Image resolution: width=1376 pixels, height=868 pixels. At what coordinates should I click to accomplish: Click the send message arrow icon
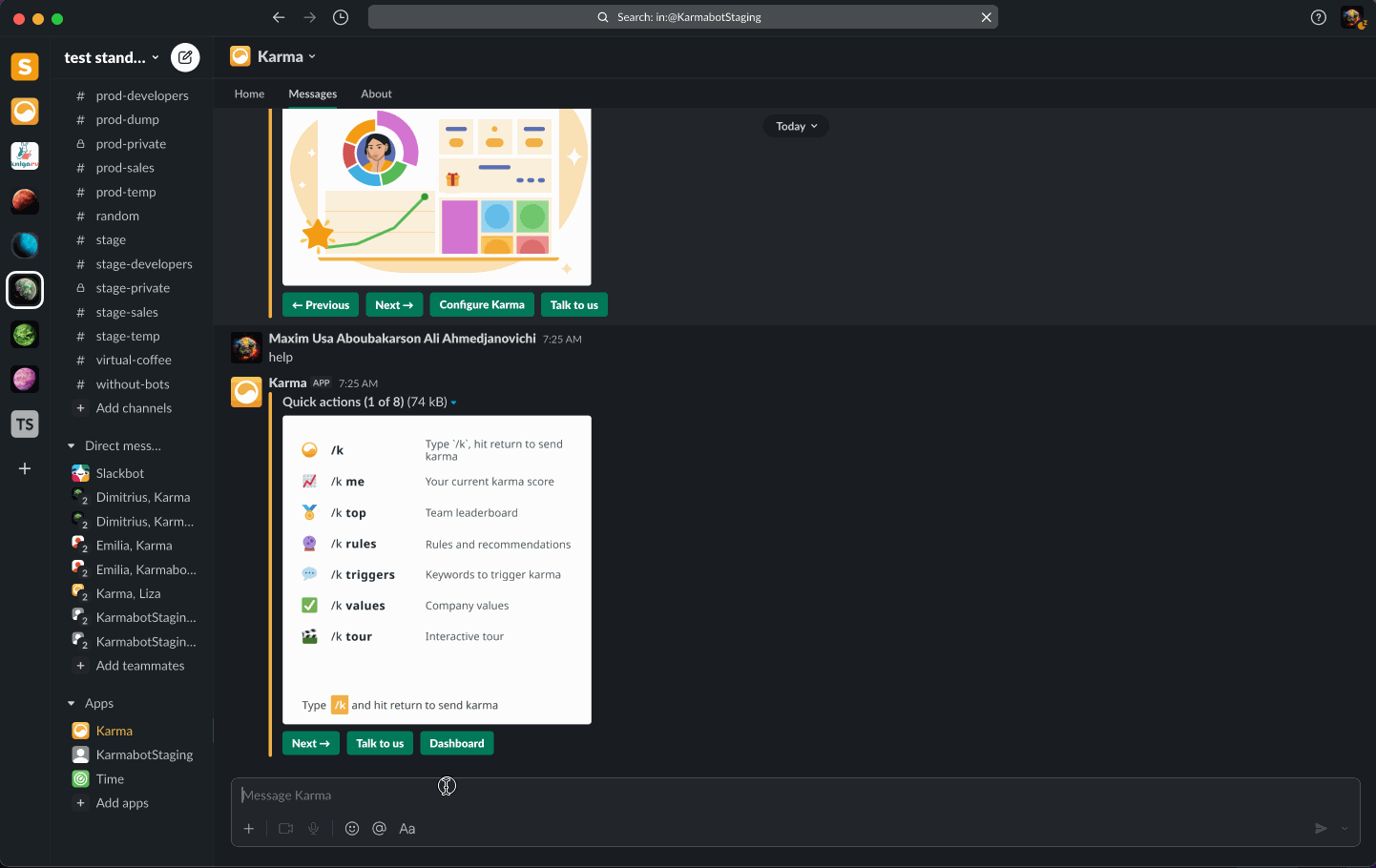(1321, 829)
